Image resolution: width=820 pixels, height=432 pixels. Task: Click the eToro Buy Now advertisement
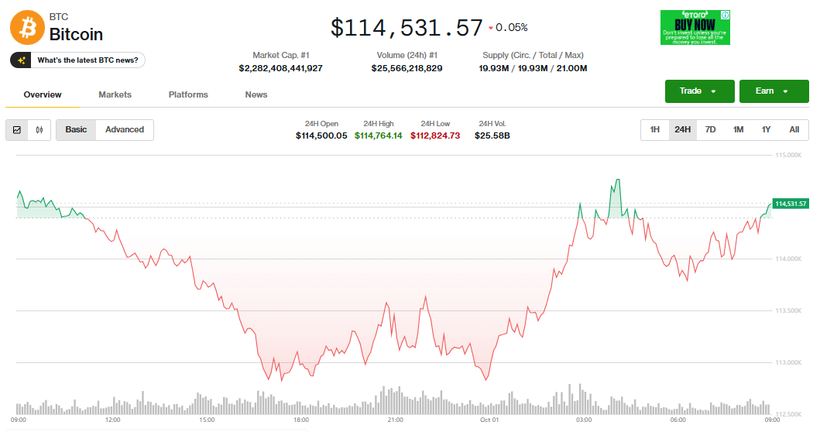pos(694,28)
